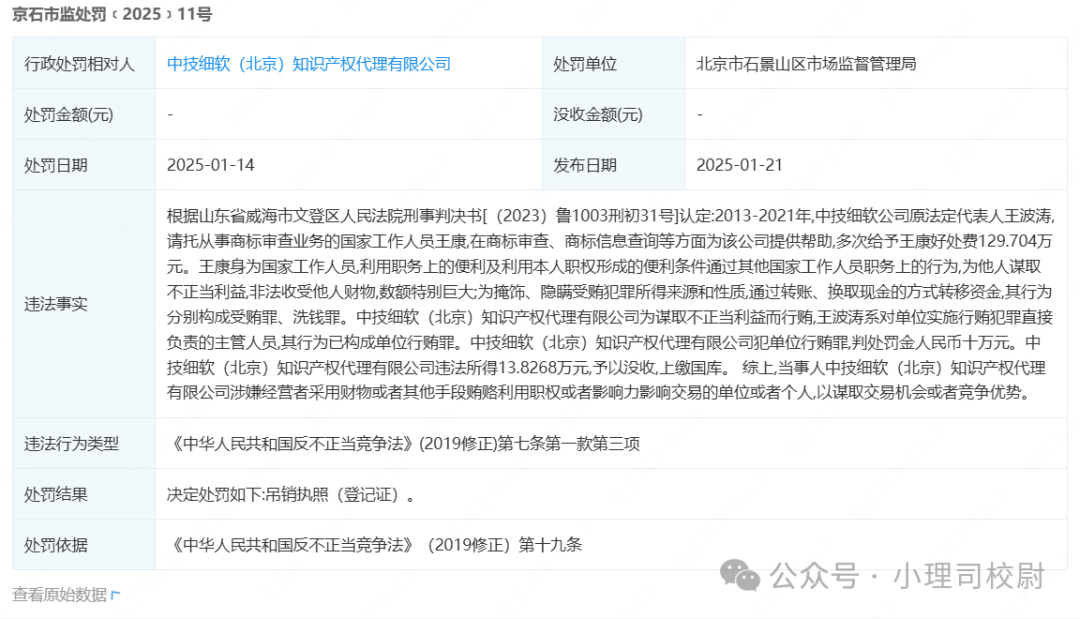Screen dimensions: 1080x619
Task: Click the 违法事实 description paragraph
Action: [610, 304]
